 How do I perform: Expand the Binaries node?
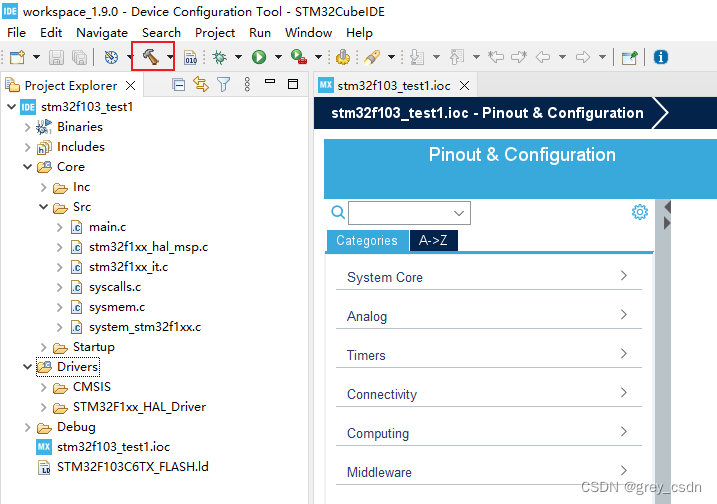point(27,127)
